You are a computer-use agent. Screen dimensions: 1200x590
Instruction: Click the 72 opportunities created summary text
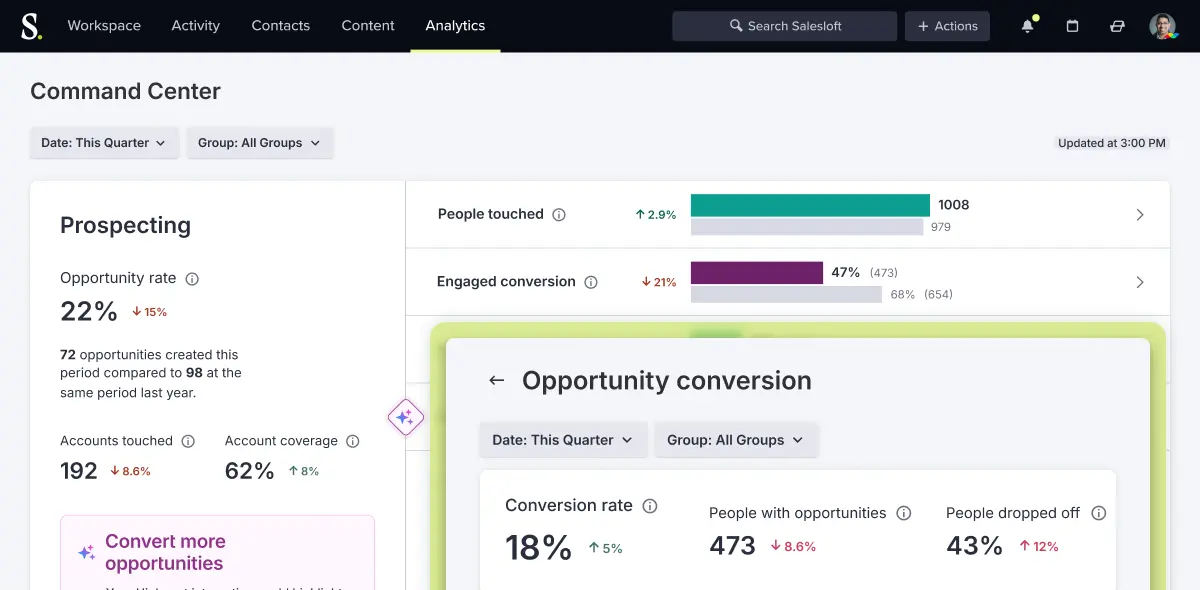click(151, 374)
